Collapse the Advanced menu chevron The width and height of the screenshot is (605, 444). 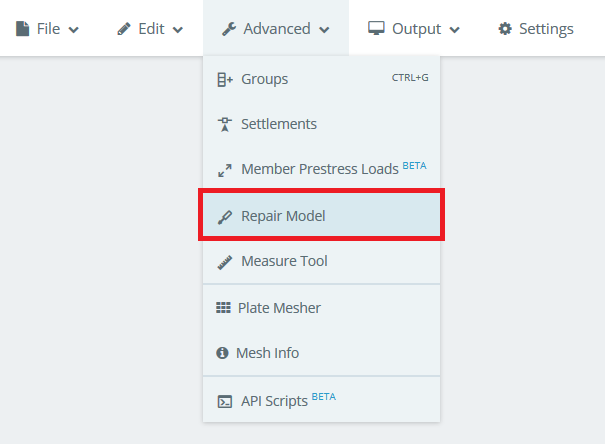324,30
